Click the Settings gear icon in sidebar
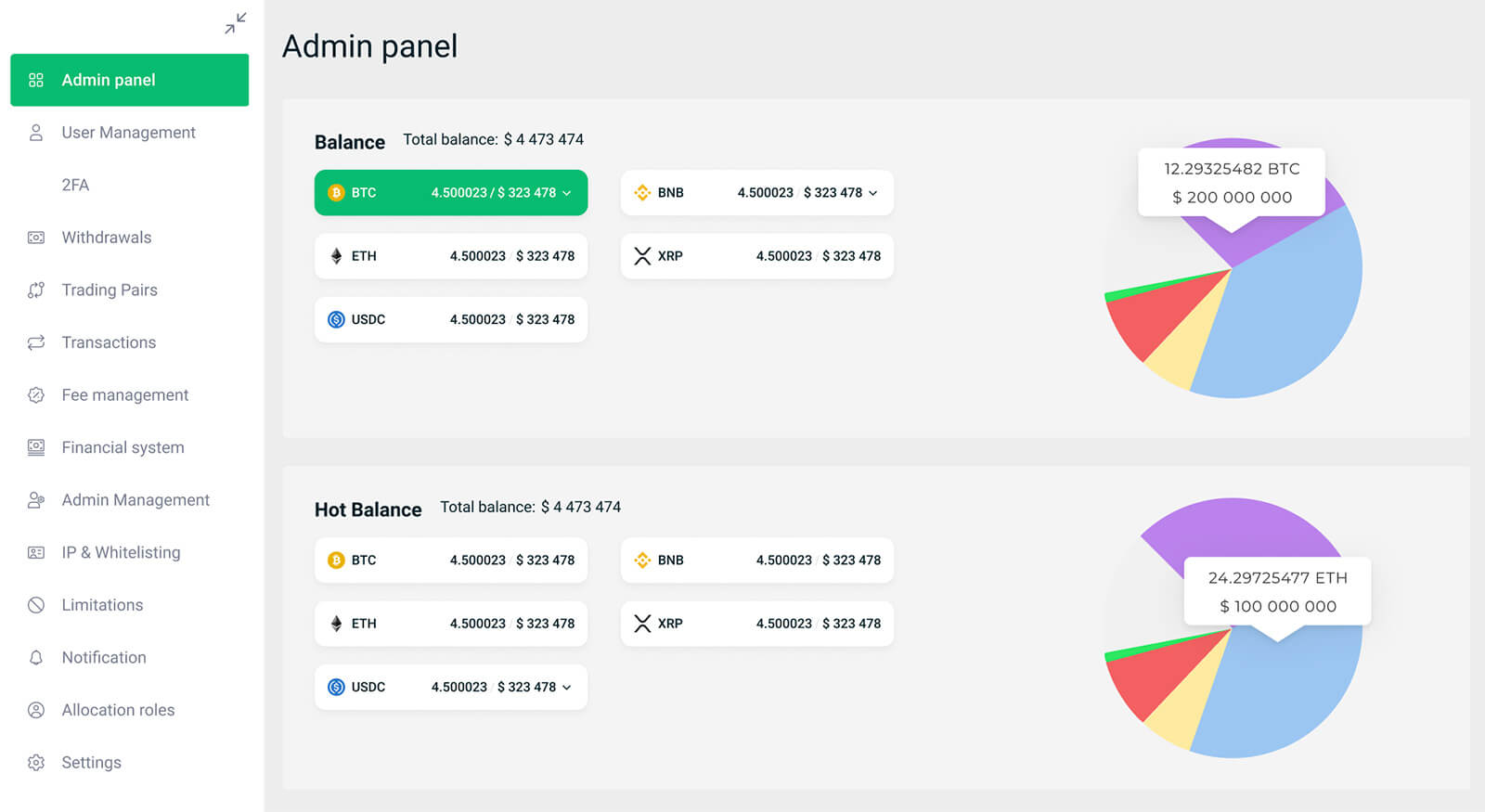This screenshot has height=812, width=1485. click(36, 763)
